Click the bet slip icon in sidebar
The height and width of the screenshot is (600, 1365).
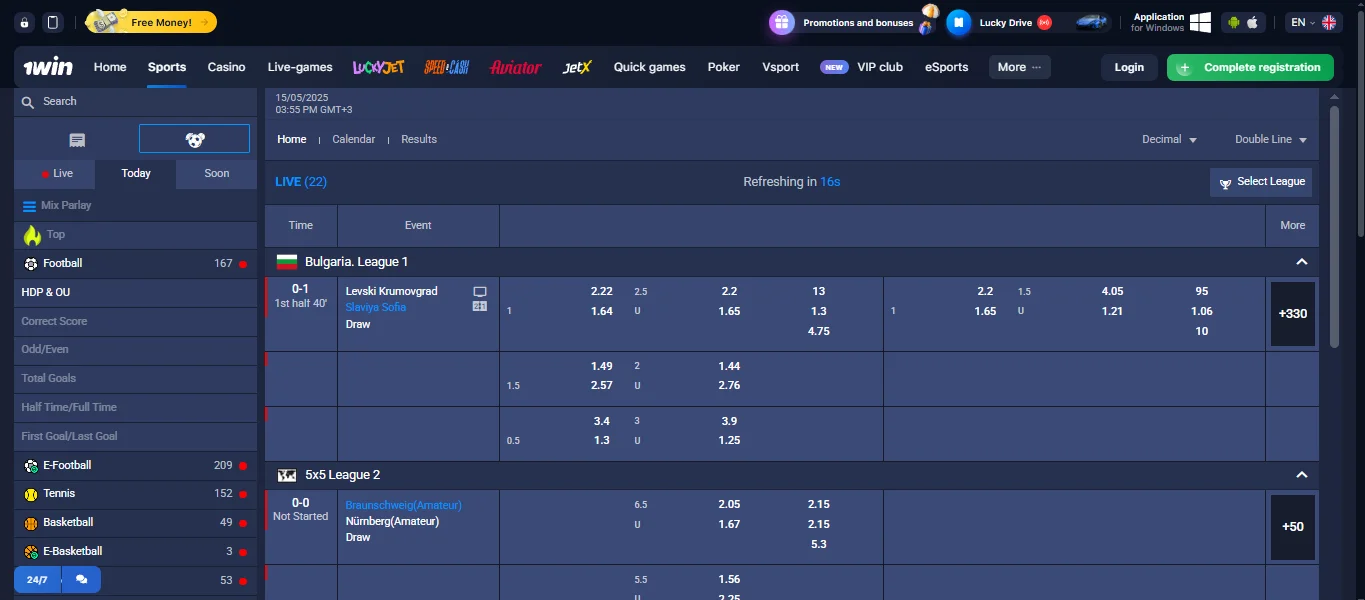click(77, 139)
